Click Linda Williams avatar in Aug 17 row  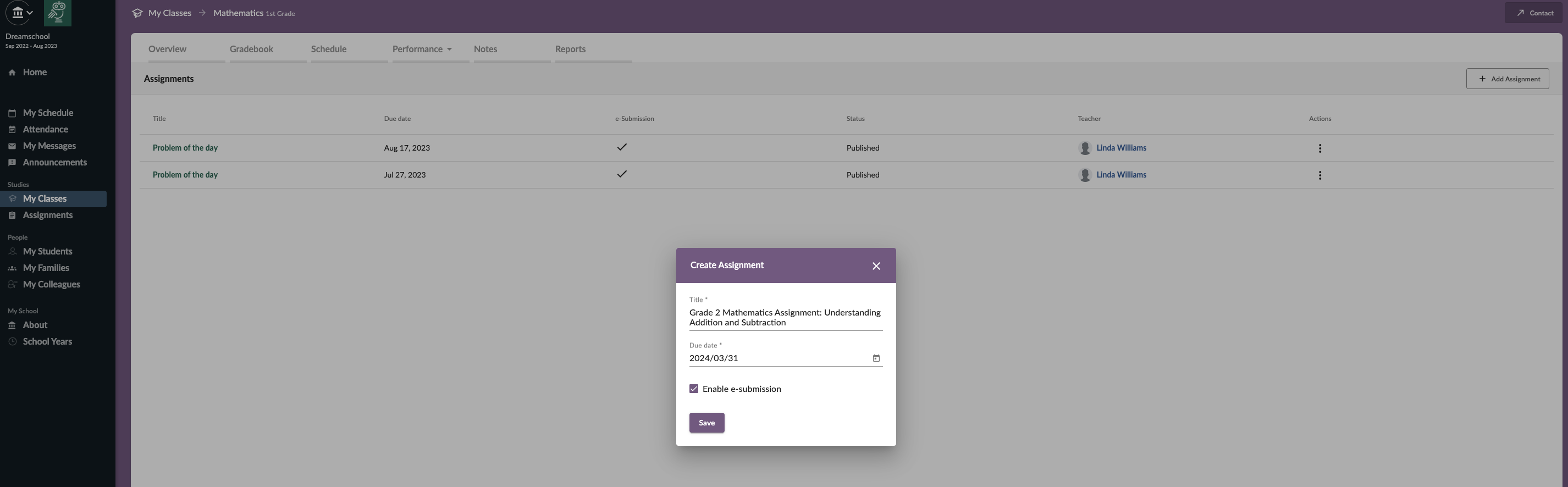tap(1085, 148)
